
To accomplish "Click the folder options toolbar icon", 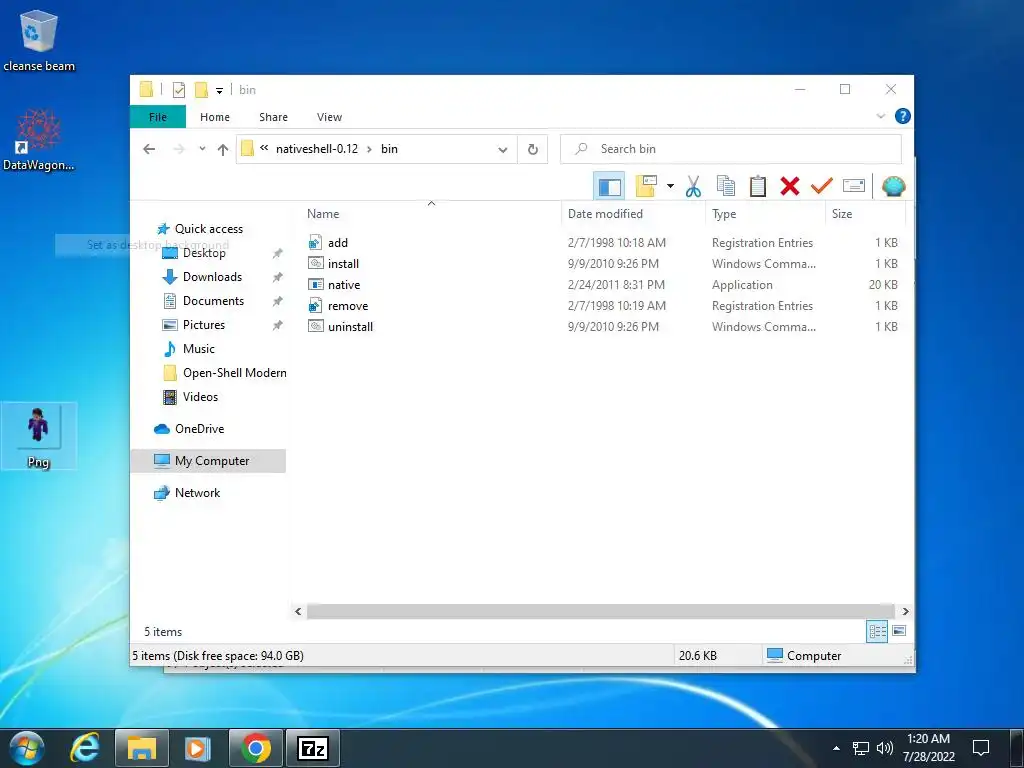I will click(x=646, y=186).
